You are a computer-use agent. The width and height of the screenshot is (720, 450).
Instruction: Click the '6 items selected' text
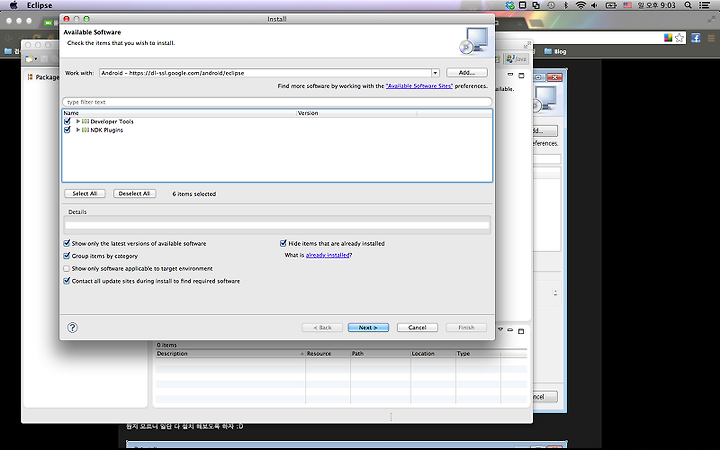[194, 194]
